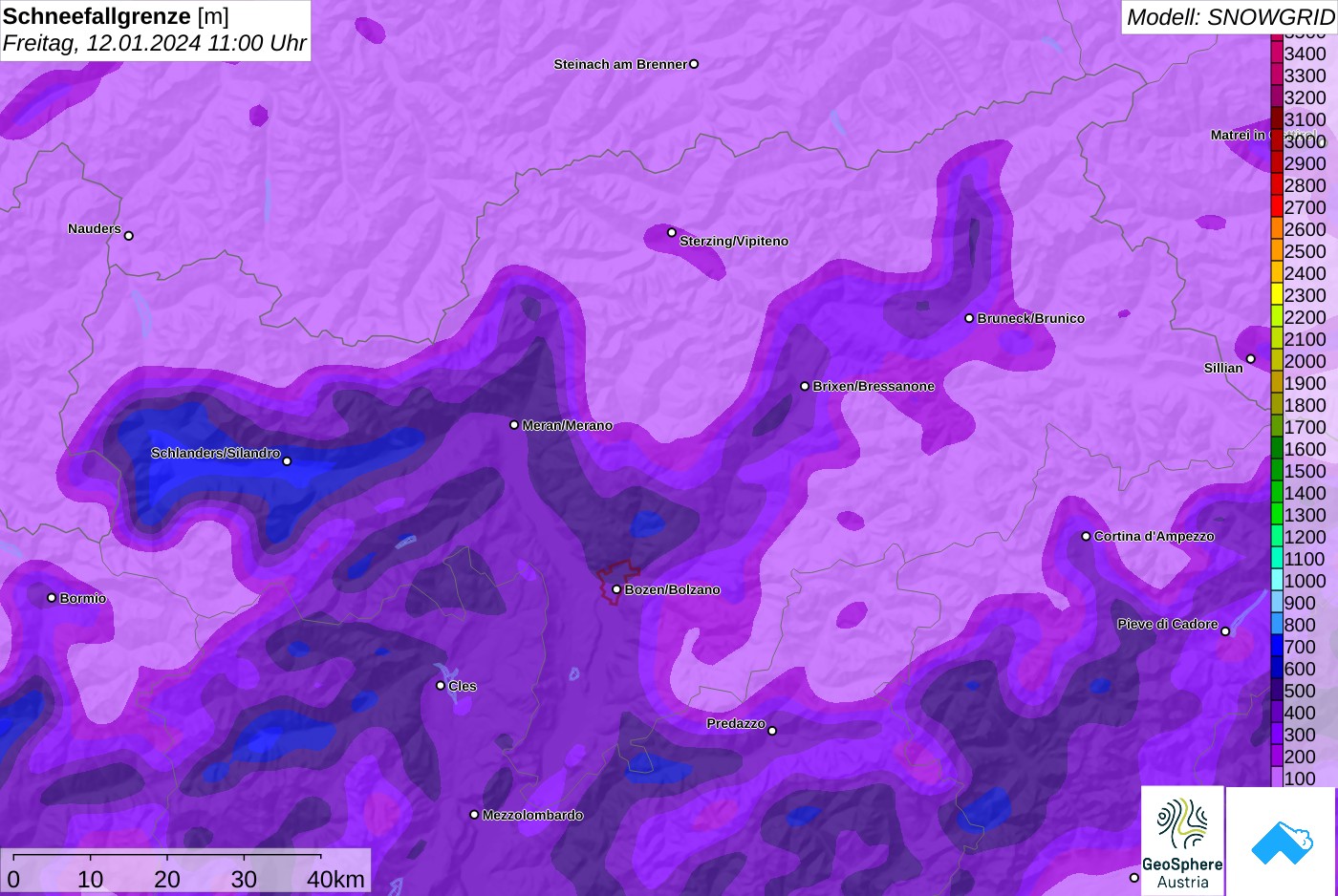Select the Pieve di Cadore dot
This screenshot has width=1338, height=896.
(1225, 631)
